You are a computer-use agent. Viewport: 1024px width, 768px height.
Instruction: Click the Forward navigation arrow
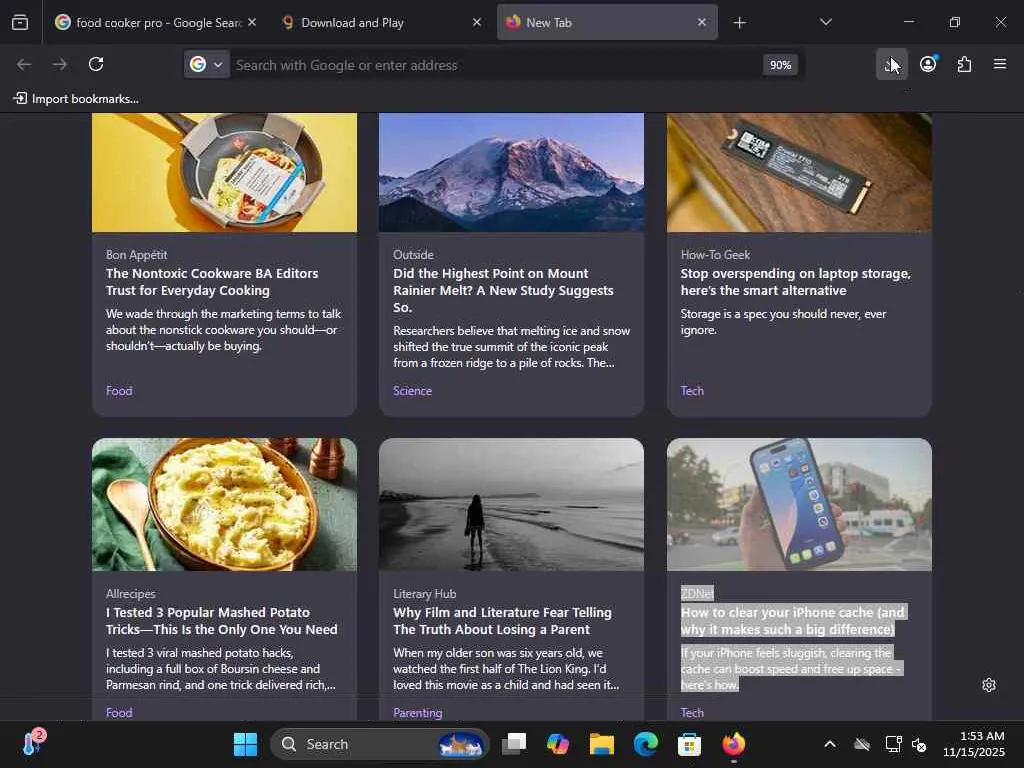[x=60, y=64]
